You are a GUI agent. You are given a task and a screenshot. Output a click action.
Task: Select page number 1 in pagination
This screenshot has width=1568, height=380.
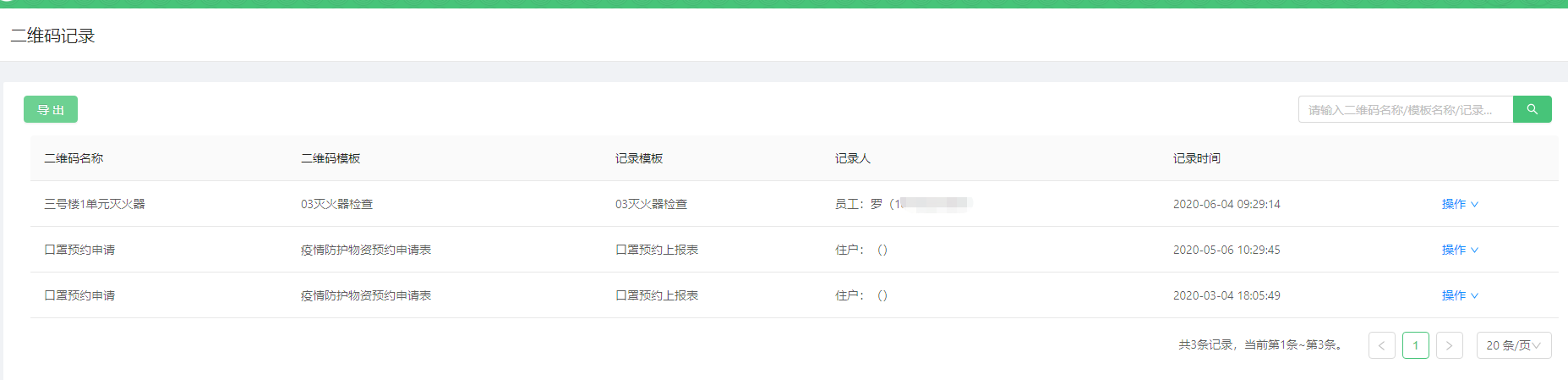(1415, 345)
